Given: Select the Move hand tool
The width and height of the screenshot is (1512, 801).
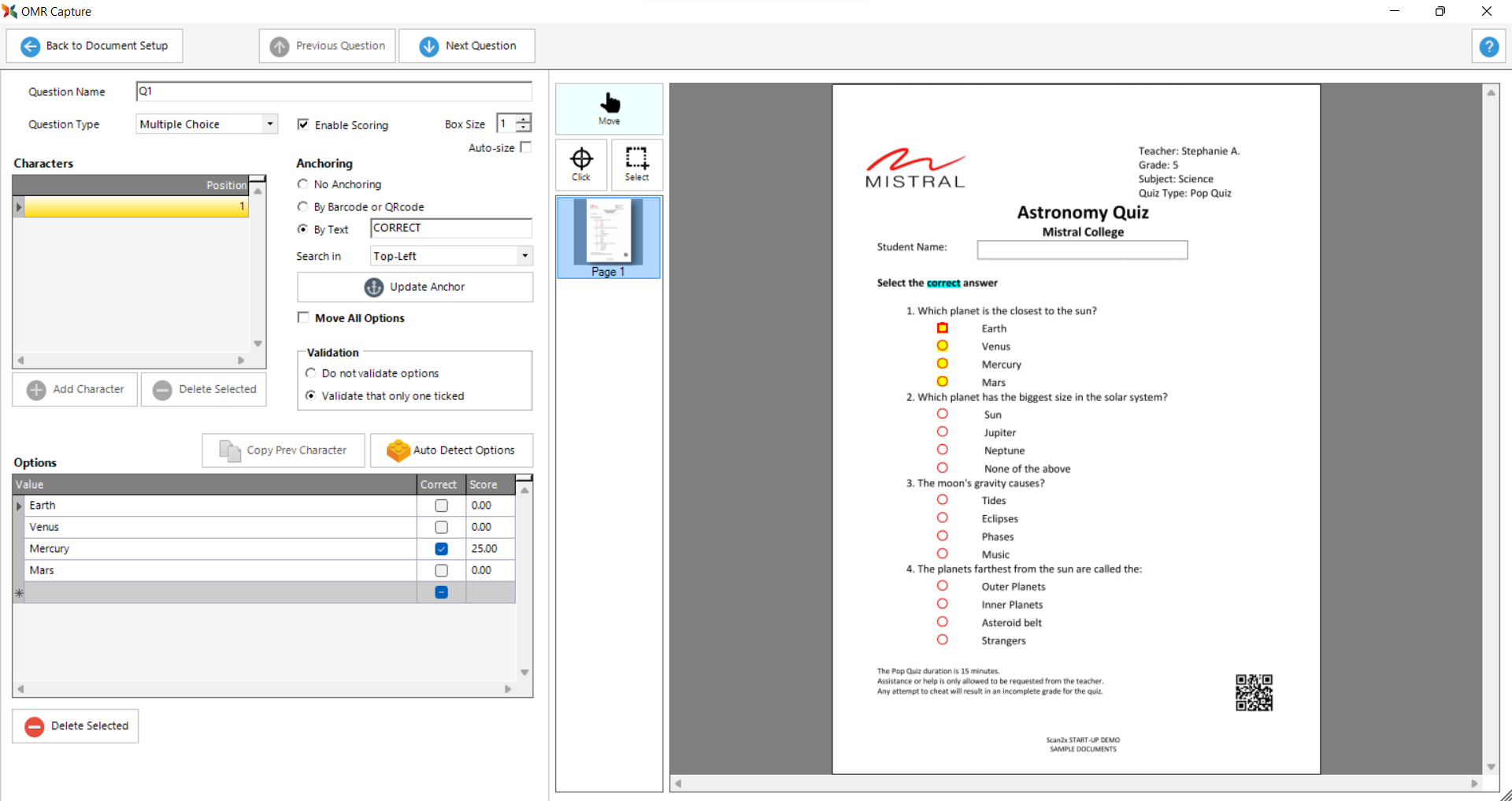Looking at the screenshot, I should (609, 108).
